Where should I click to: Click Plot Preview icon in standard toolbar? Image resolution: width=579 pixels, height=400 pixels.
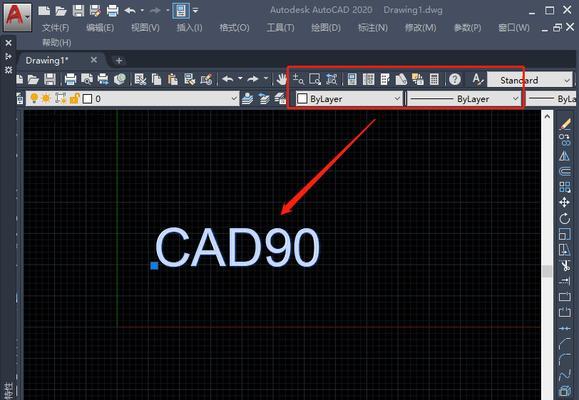click(87, 79)
